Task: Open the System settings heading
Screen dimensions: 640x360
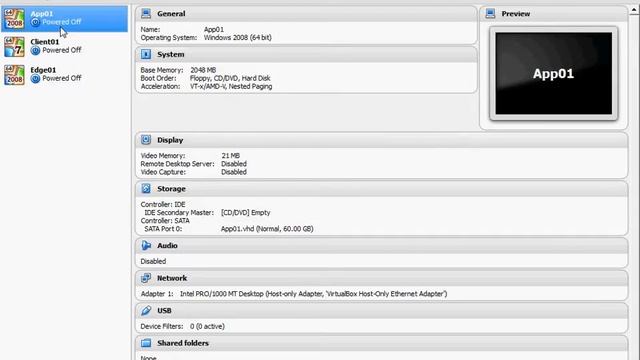Action: click(x=171, y=54)
